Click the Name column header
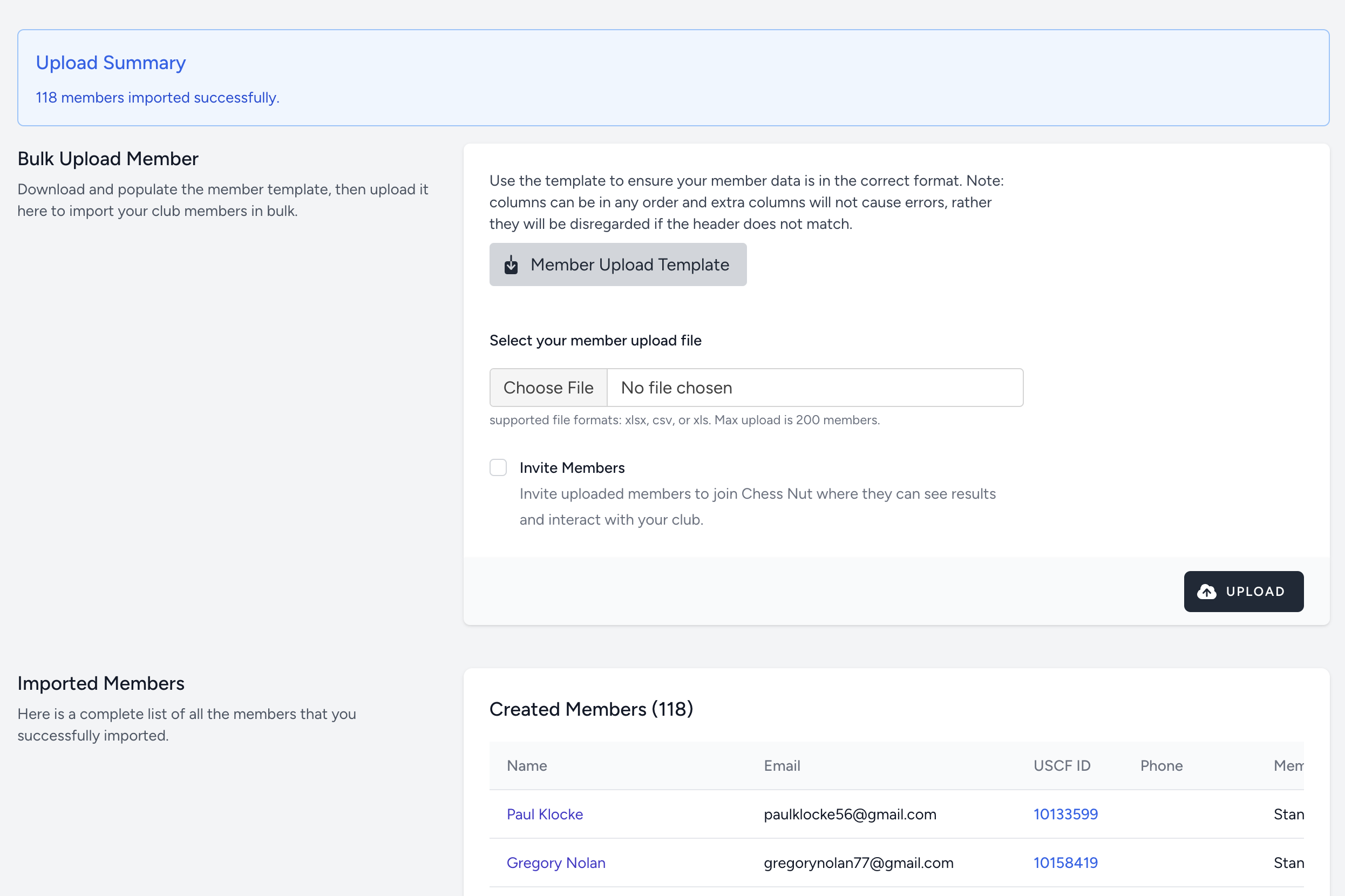The width and height of the screenshot is (1345, 896). pyautogui.click(x=526, y=766)
